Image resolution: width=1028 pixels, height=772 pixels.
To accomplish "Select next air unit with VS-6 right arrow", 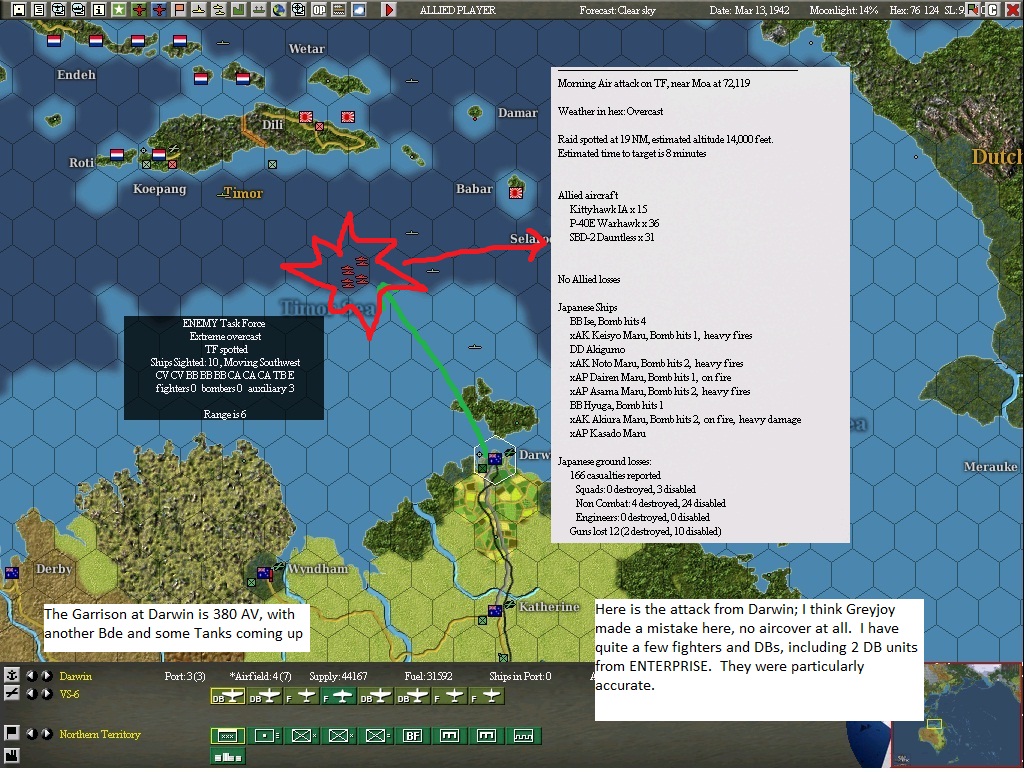I will [x=47, y=693].
